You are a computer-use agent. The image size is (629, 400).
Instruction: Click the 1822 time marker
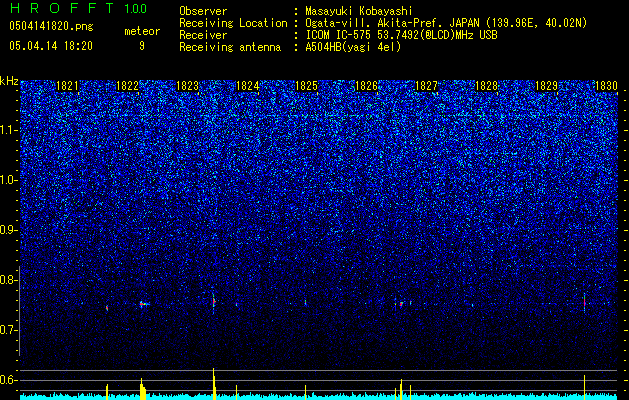click(127, 86)
